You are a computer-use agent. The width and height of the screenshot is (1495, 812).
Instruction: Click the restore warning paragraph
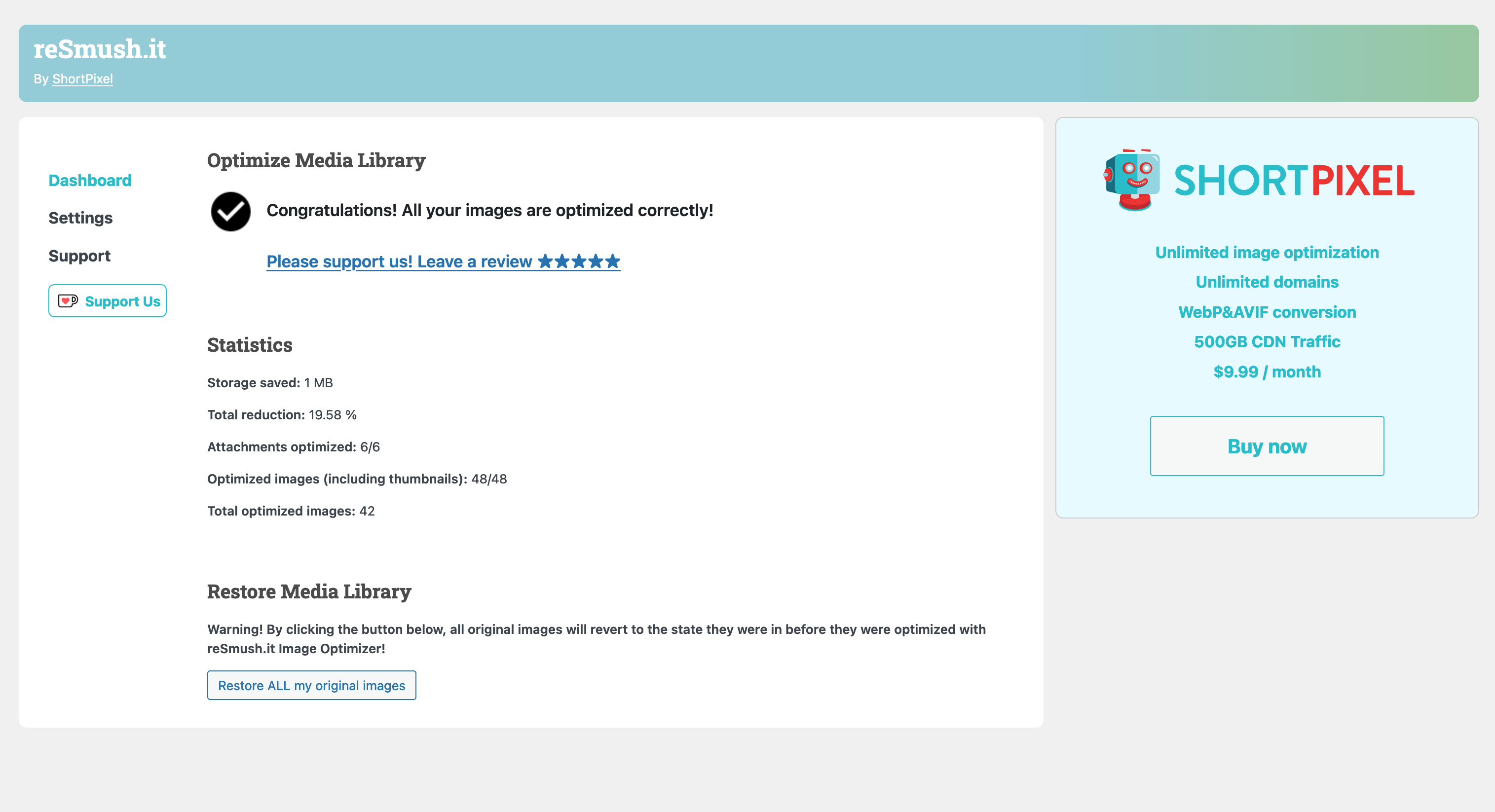click(597, 639)
